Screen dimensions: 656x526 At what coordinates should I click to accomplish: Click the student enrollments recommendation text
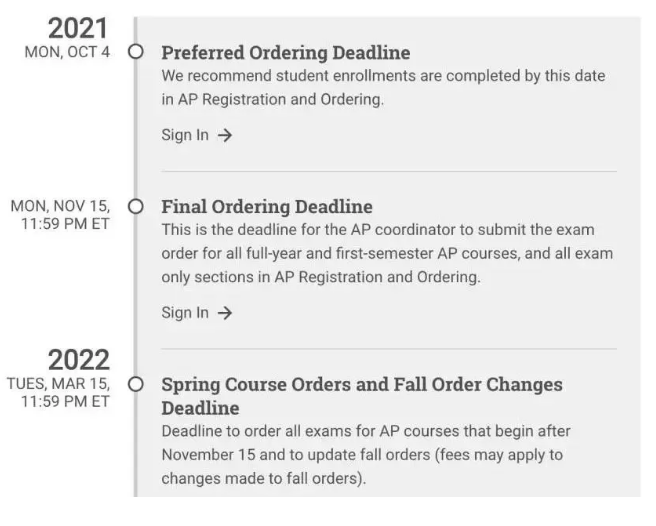point(383,87)
